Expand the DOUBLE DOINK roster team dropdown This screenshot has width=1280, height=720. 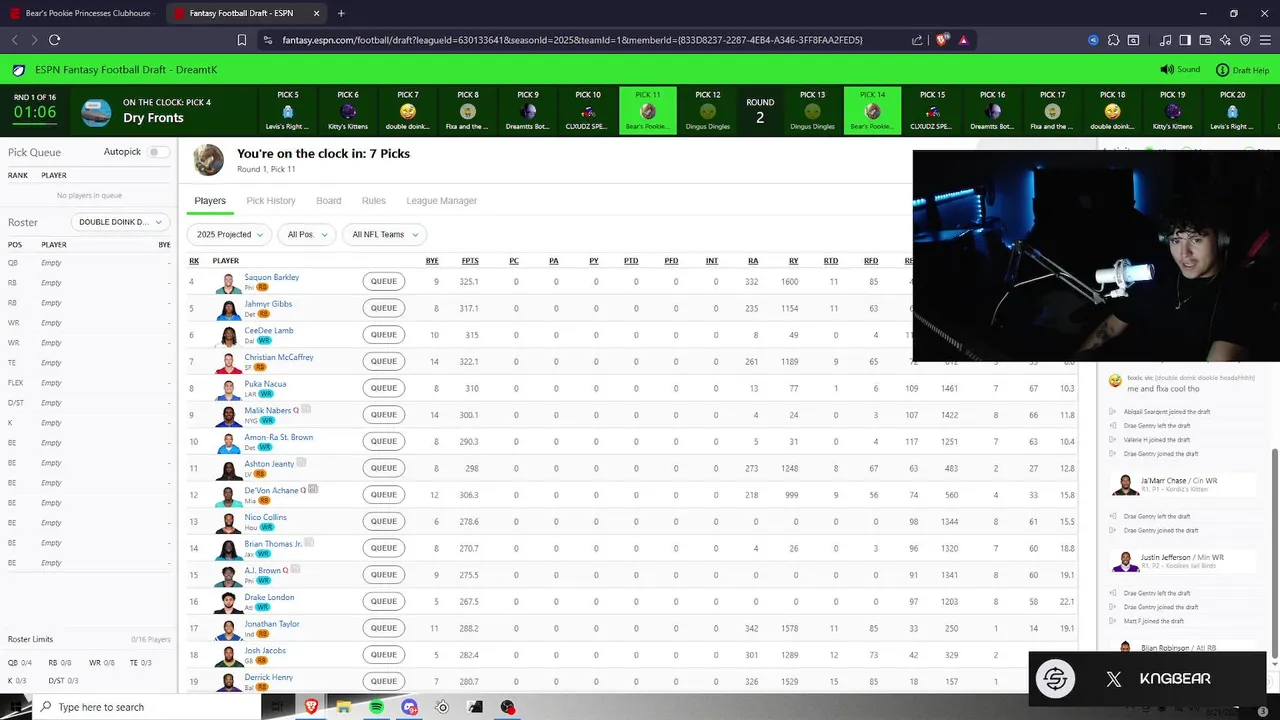coord(120,222)
